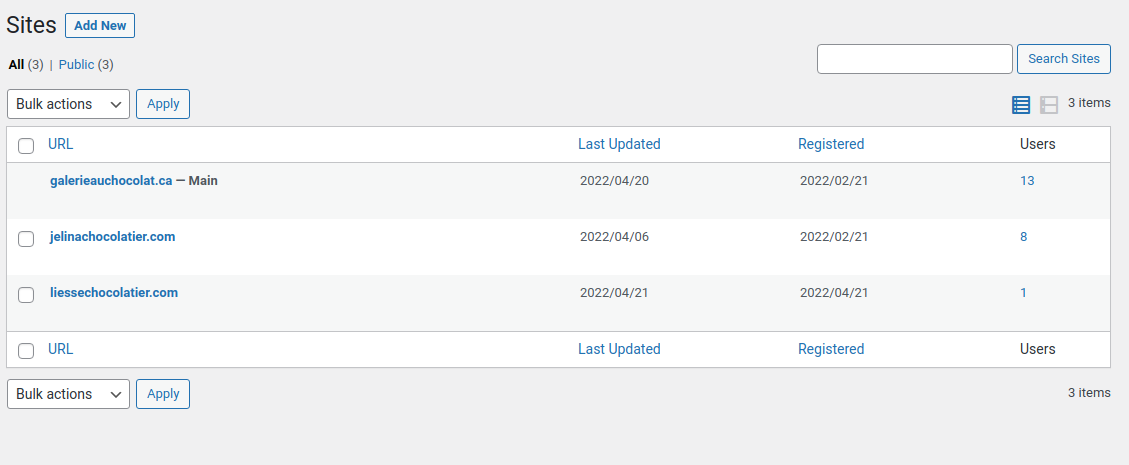
Task: Show the Public sites filter
Action: [x=76, y=65]
